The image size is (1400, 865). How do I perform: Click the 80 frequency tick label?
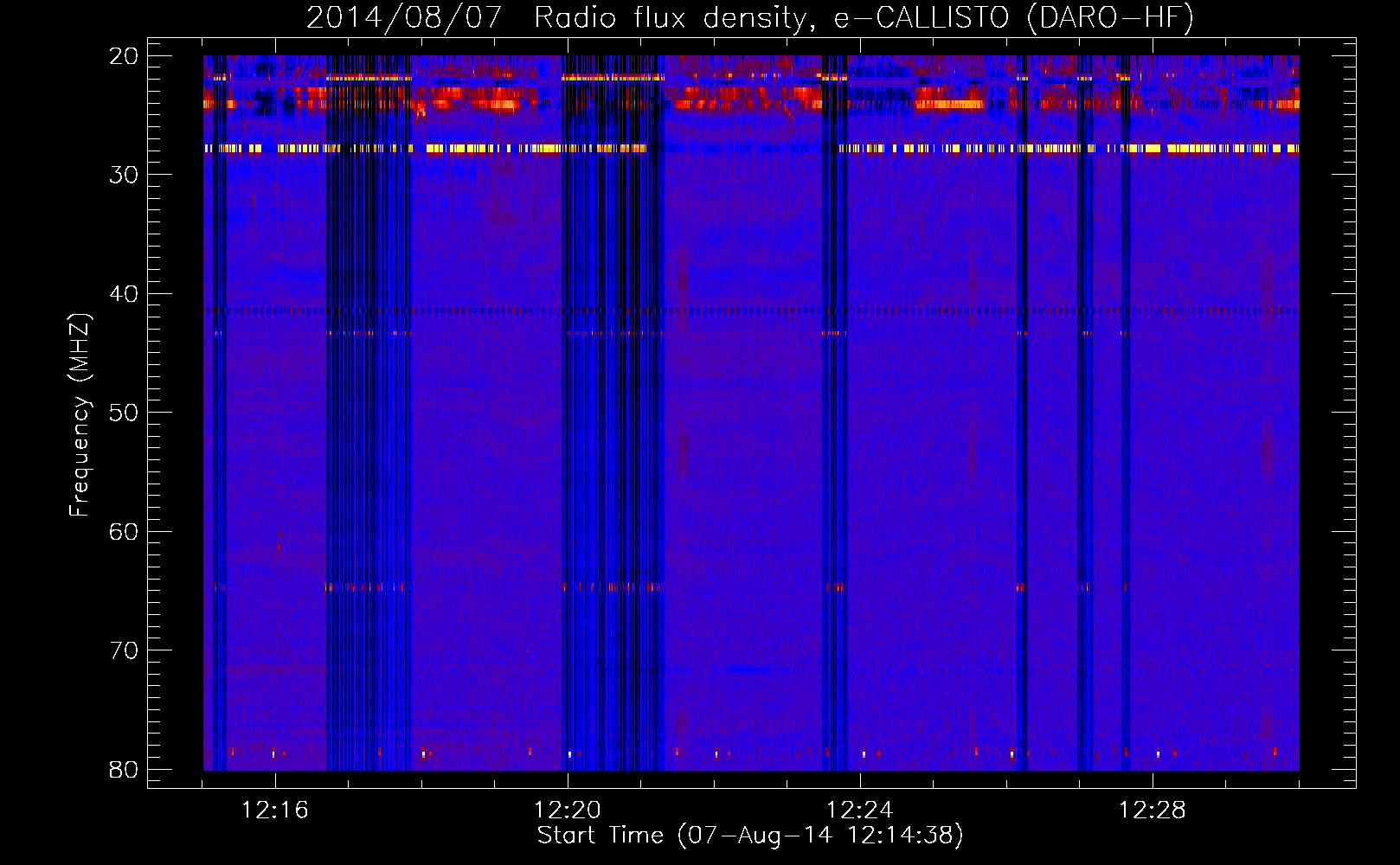(124, 770)
